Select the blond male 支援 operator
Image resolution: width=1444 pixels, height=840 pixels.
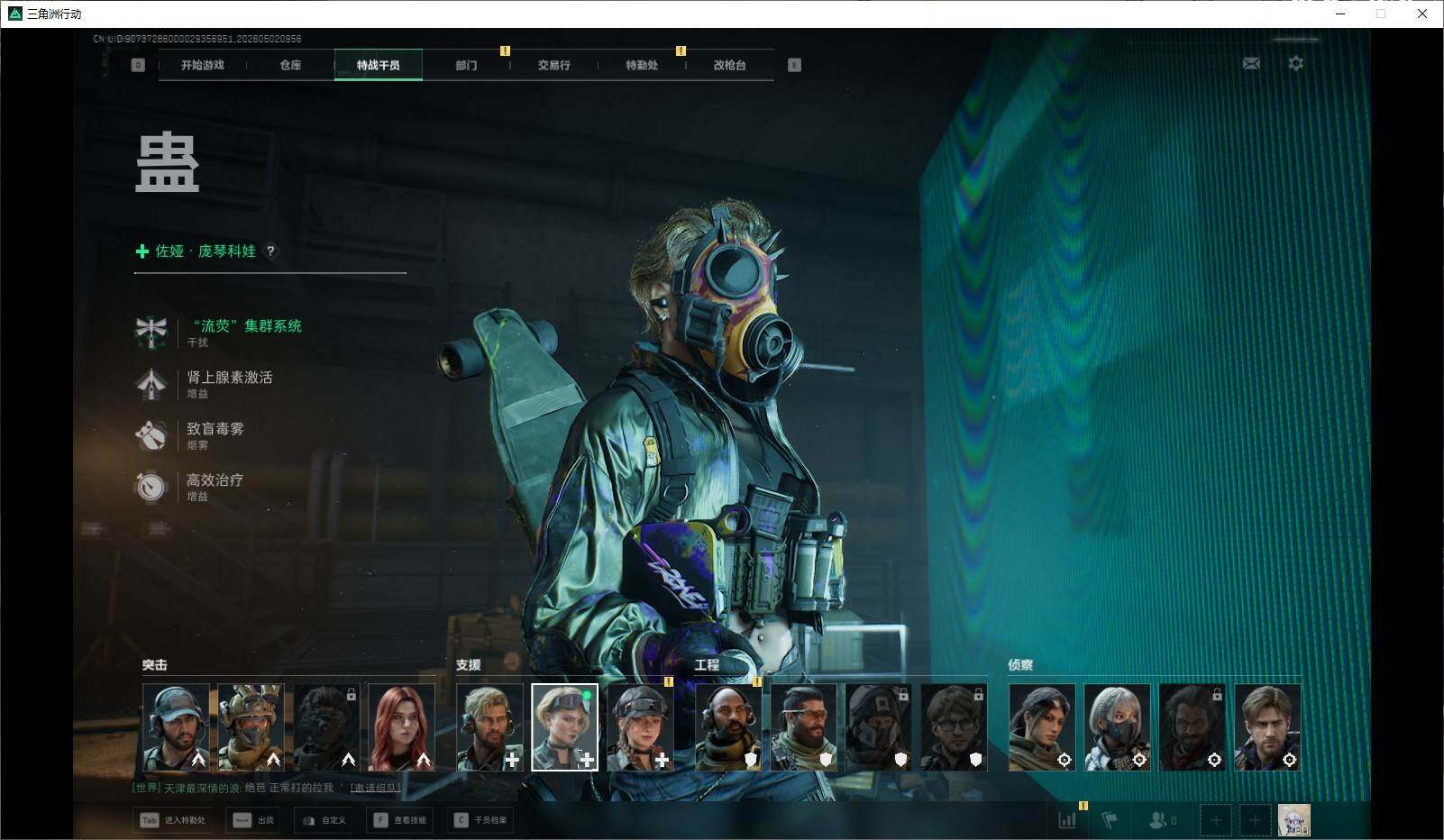coord(489,727)
